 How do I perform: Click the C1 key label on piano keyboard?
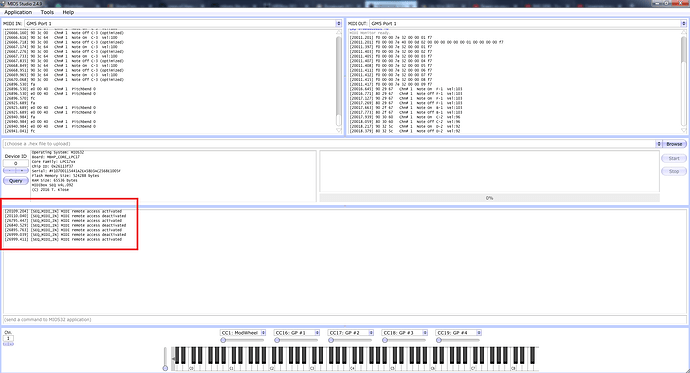click(x=232, y=368)
